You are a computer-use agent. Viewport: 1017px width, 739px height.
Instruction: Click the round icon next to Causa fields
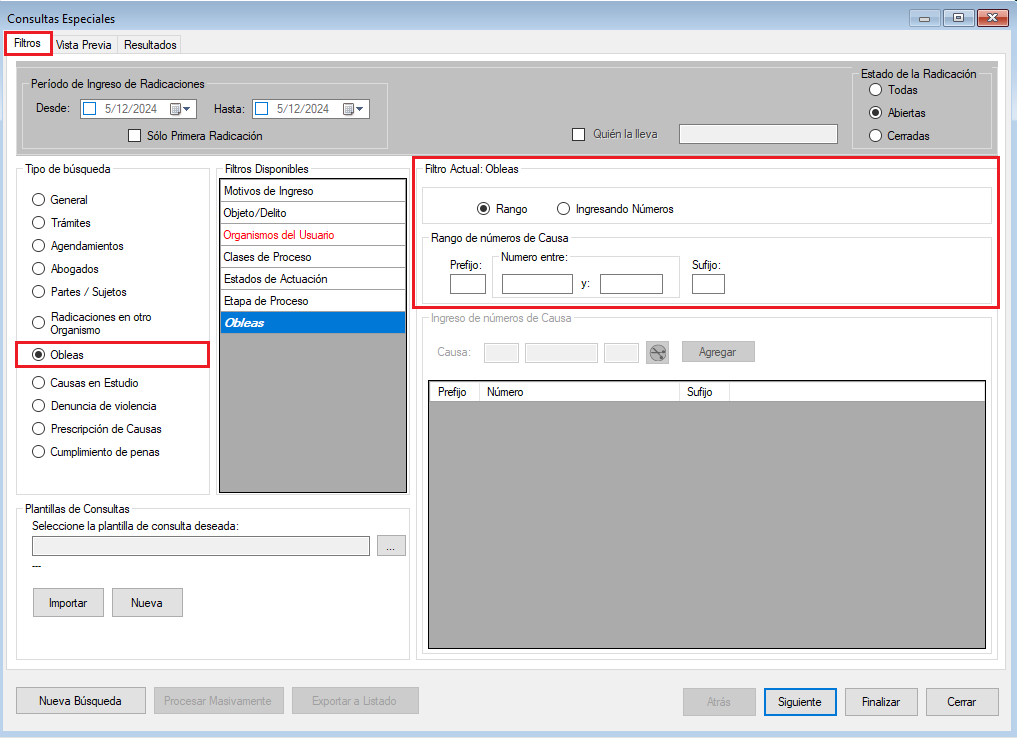click(x=657, y=352)
